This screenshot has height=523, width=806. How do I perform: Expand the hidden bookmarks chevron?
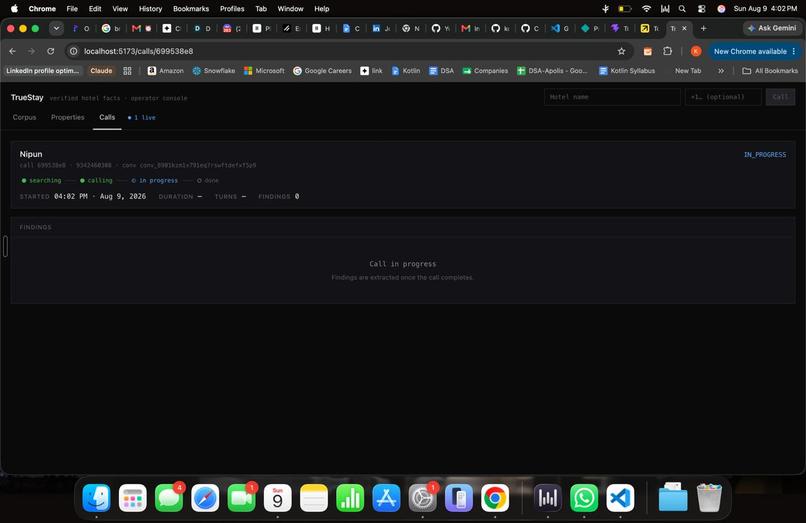click(721, 71)
